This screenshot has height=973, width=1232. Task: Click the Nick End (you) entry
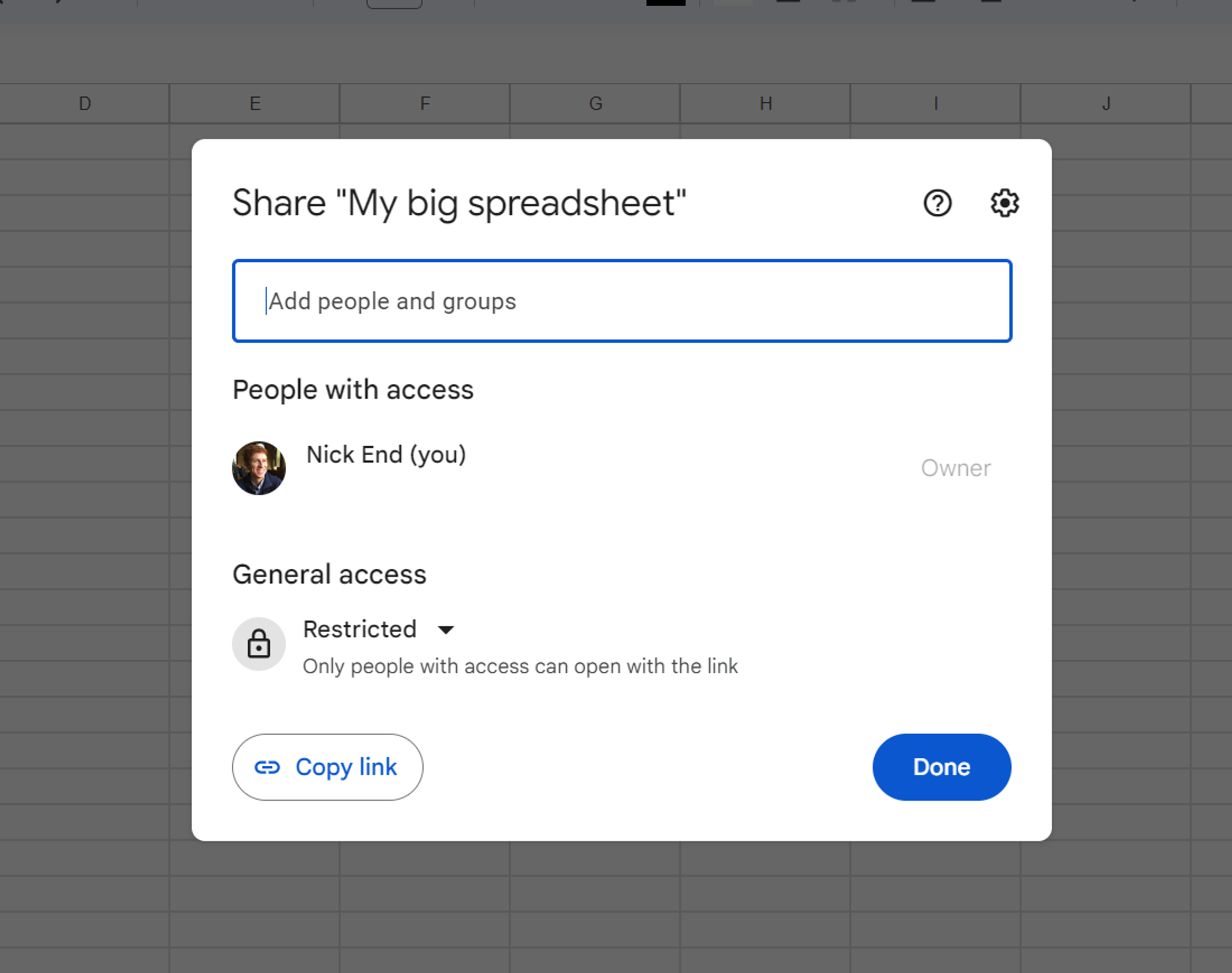[x=386, y=454]
